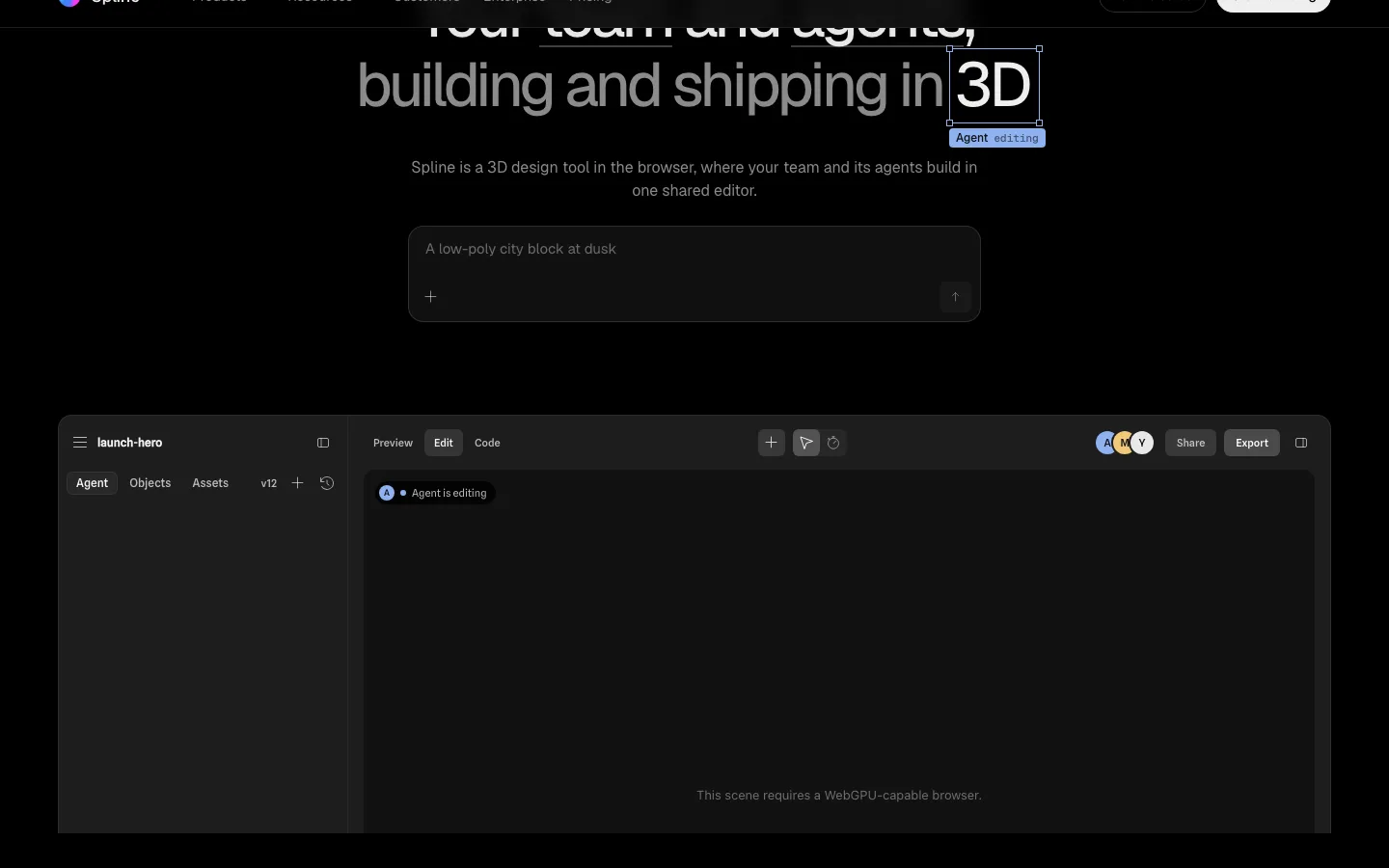This screenshot has width=1389, height=868.
Task: Select the highlighted 3D word in headline
Action: 994,86
